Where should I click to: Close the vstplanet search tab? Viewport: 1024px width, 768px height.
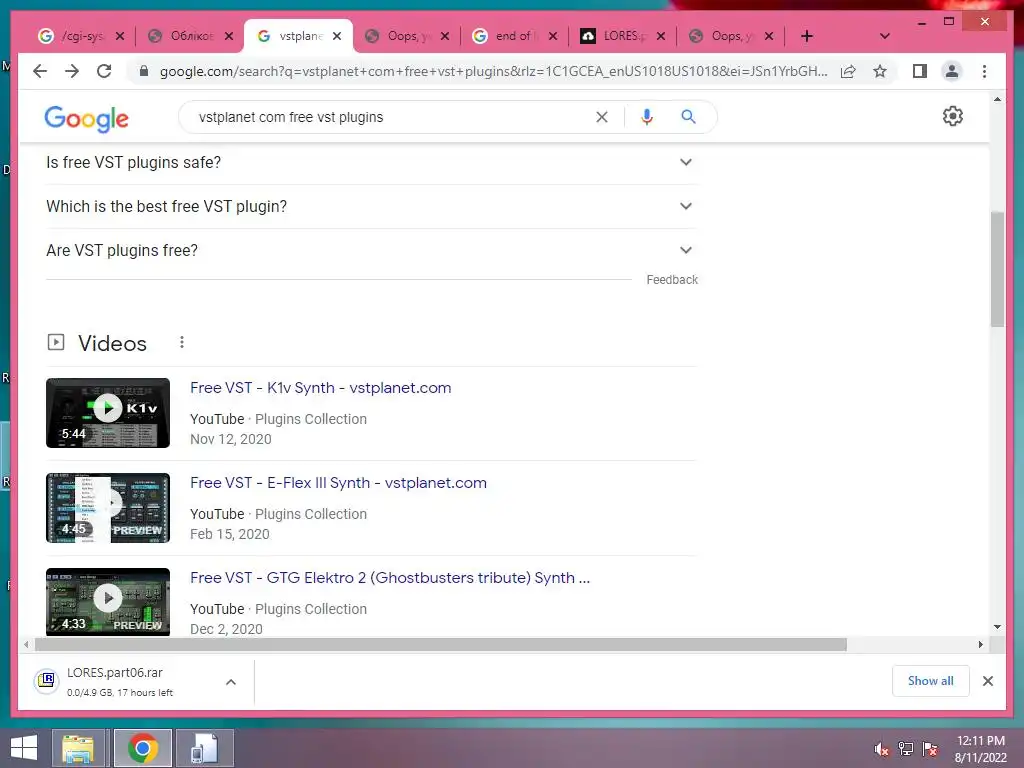[x=337, y=37]
